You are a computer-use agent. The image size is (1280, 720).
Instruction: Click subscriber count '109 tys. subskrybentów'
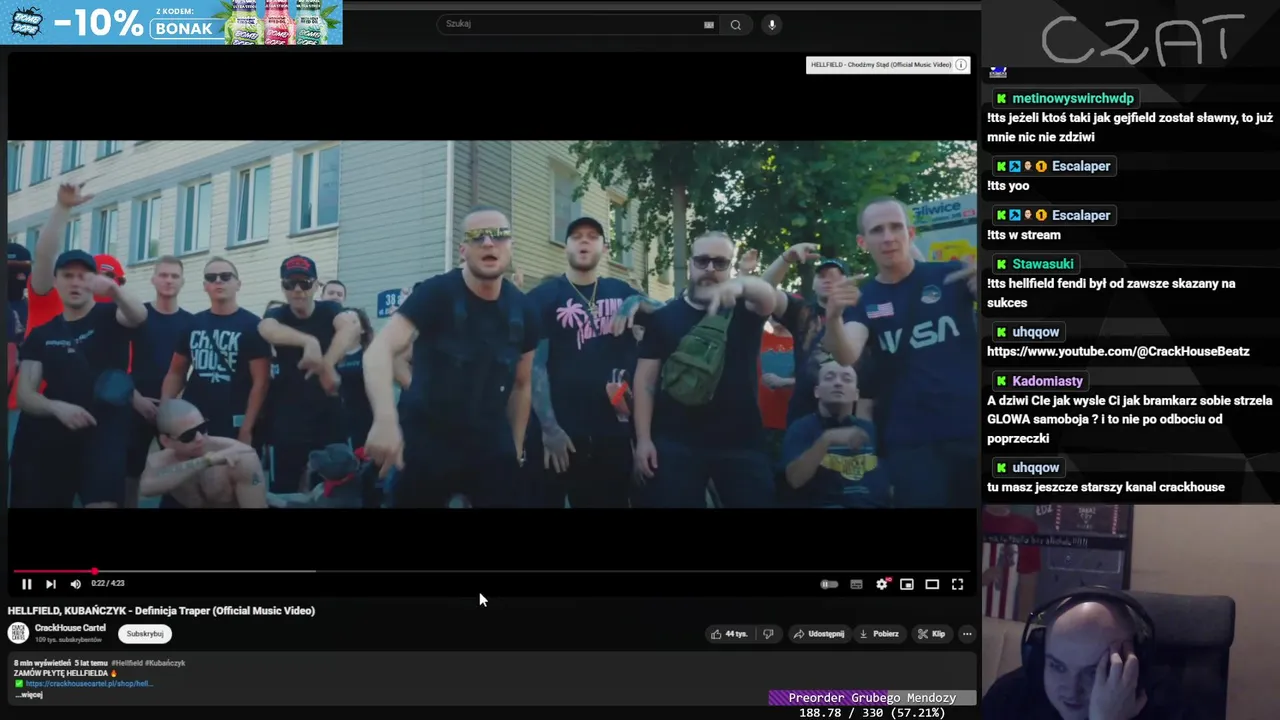[68, 640]
